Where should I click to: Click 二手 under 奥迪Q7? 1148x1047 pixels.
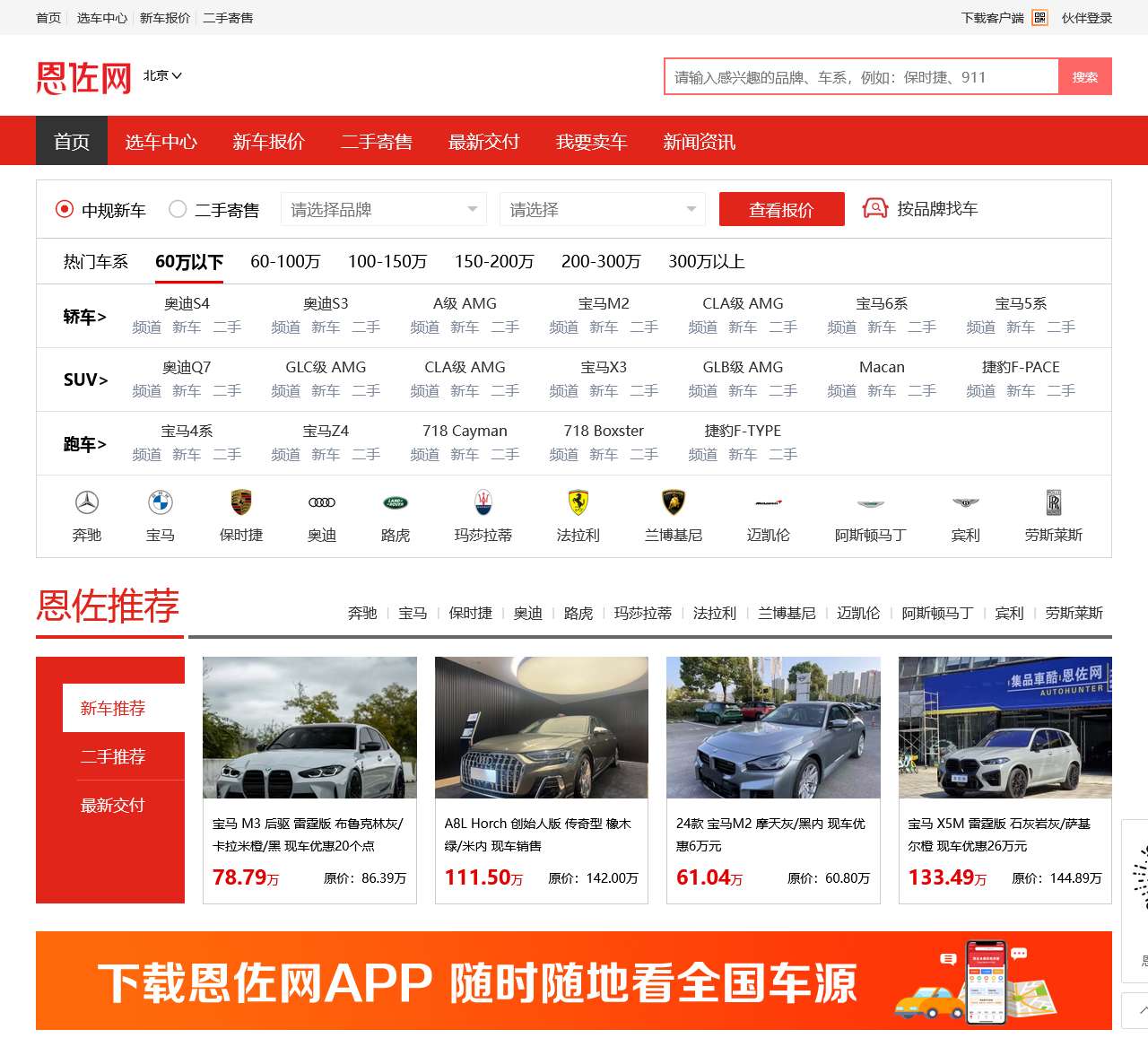click(x=227, y=390)
